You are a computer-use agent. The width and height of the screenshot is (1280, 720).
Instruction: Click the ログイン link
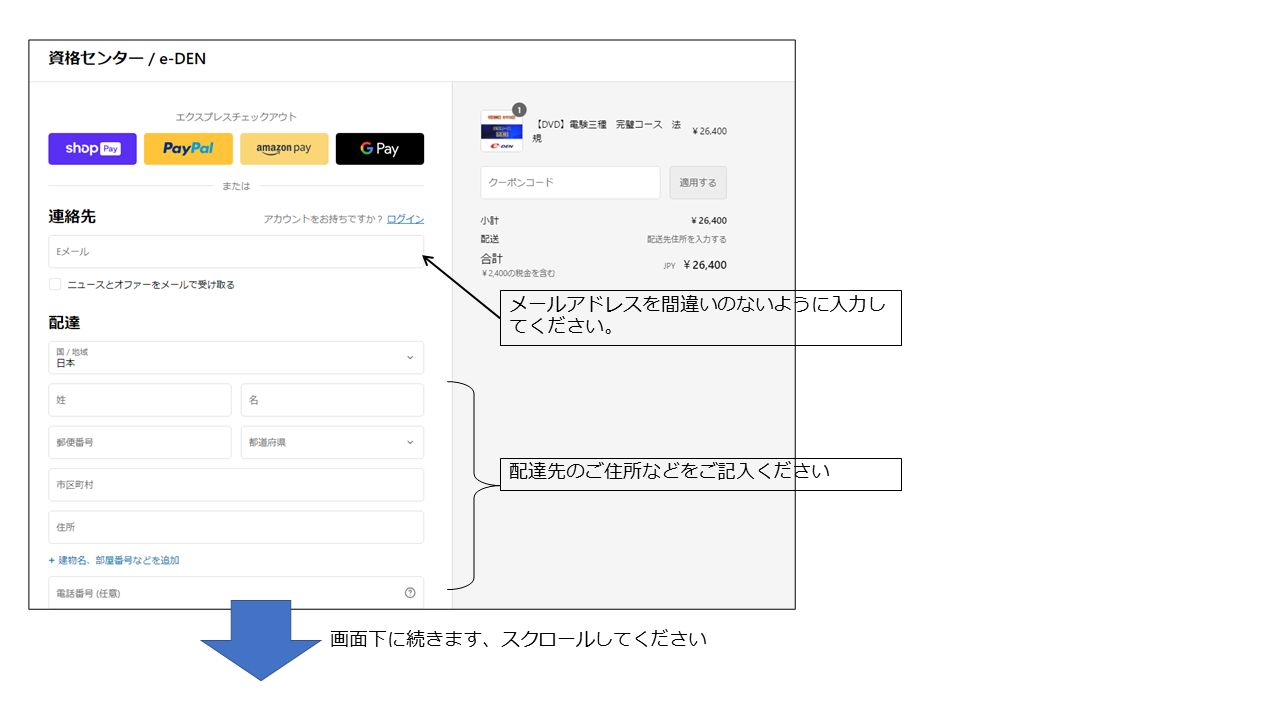405,219
